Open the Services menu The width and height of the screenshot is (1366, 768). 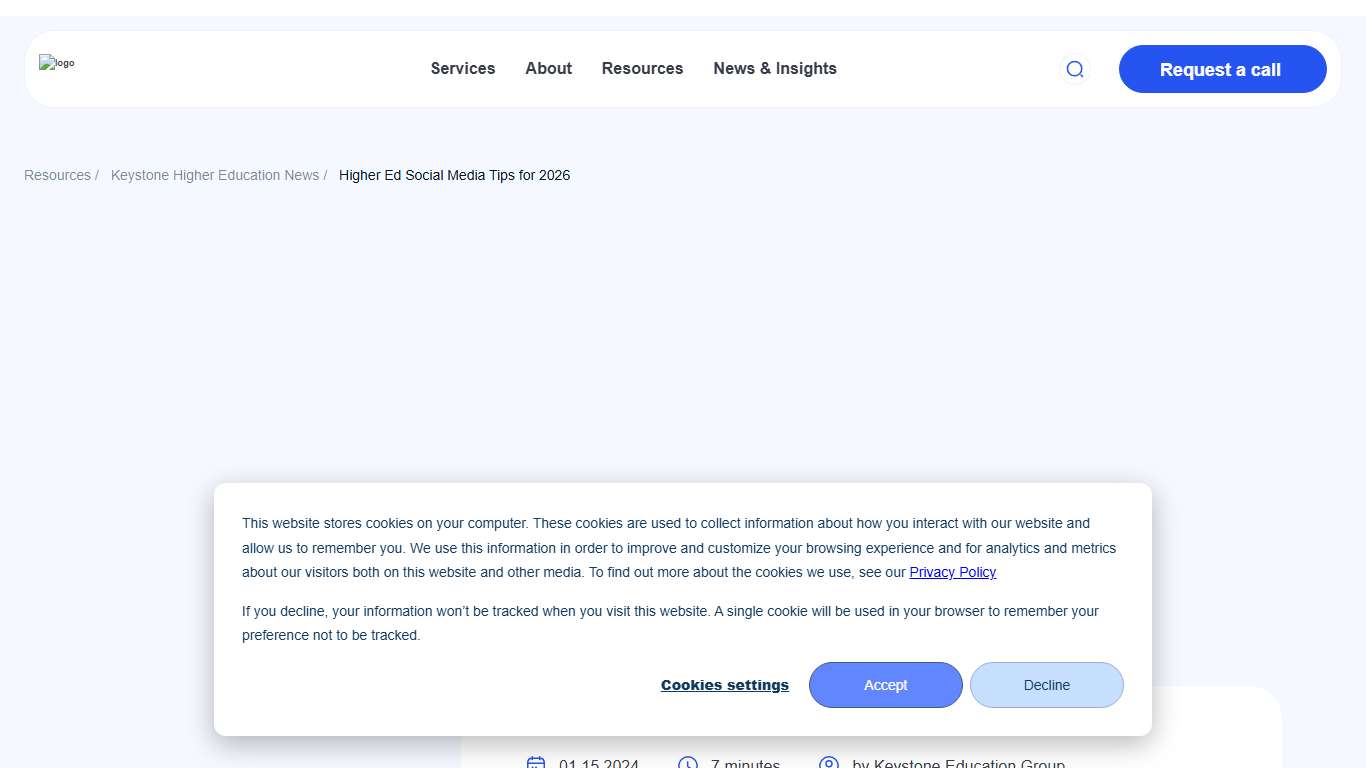point(463,68)
